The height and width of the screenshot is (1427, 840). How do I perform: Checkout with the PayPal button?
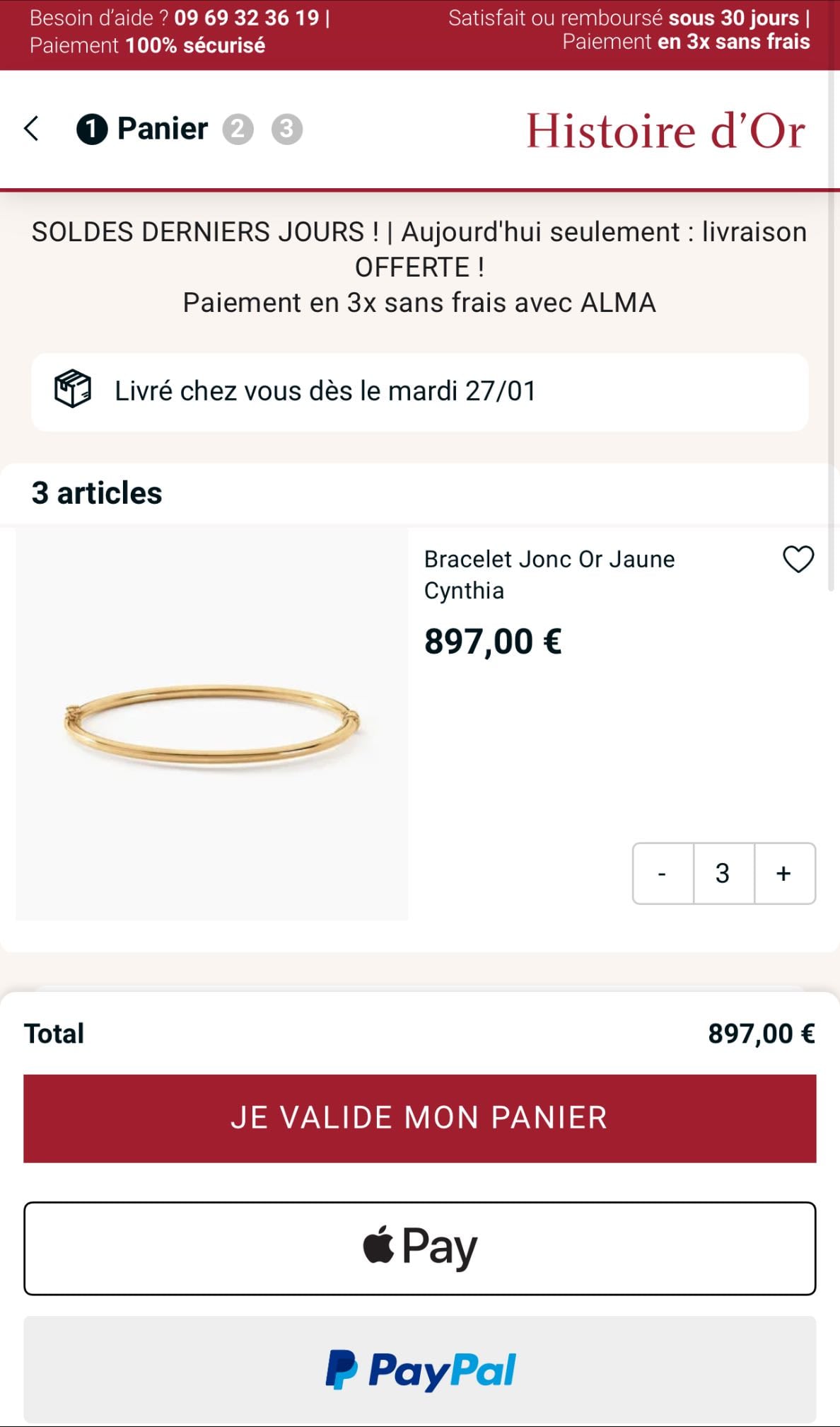[420, 1370]
